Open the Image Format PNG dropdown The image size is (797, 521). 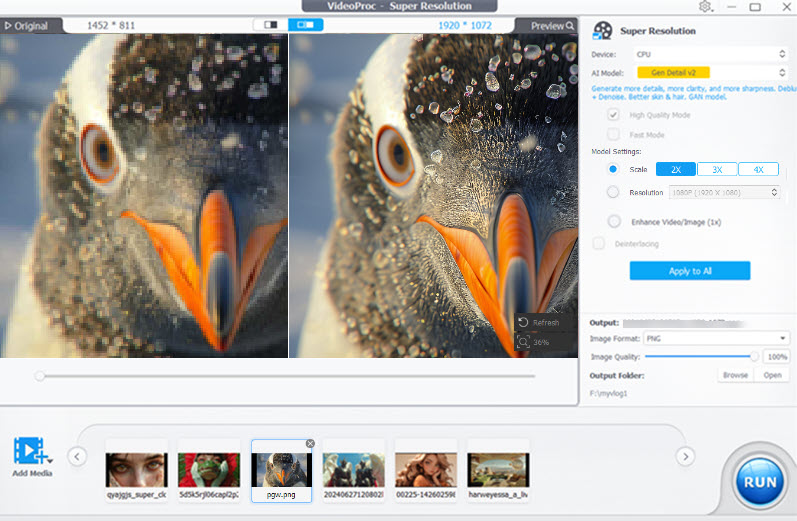click(x=717, y=339)
